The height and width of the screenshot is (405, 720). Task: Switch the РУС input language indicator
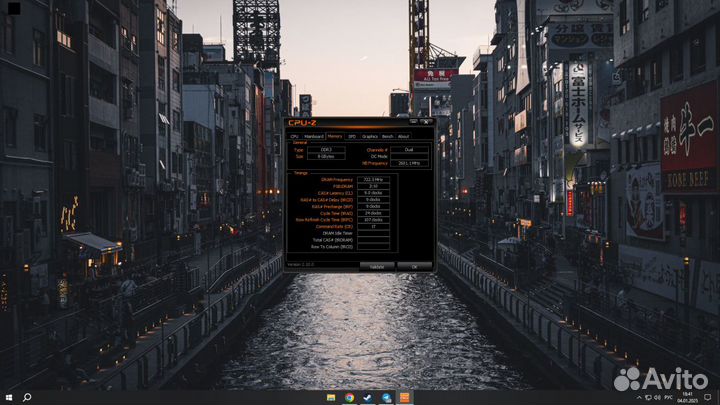[x=669, y=397]
